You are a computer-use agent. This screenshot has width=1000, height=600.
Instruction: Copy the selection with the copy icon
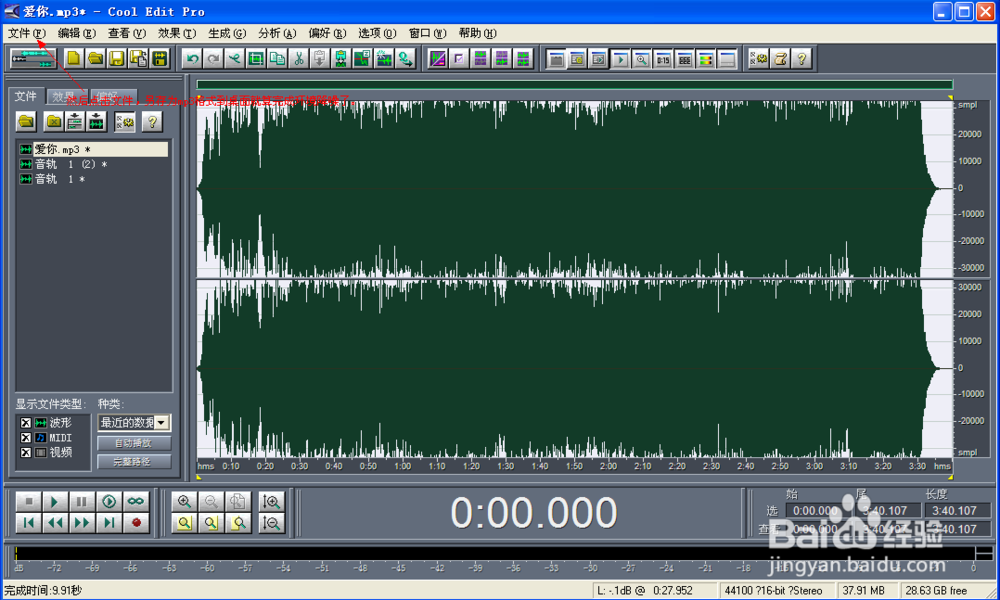coord(277,59)
